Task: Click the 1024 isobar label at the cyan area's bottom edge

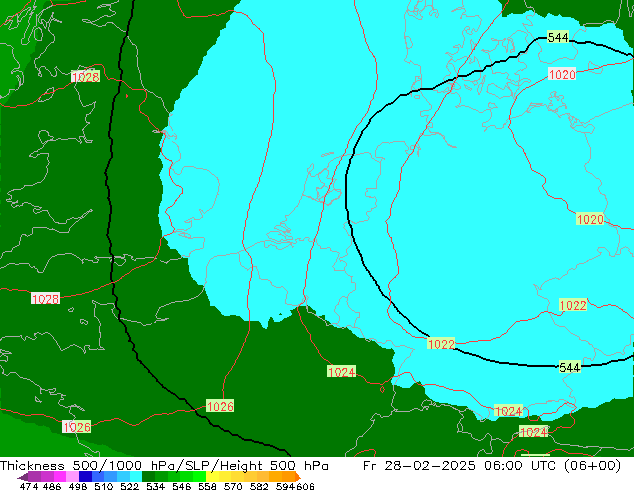Action: pyautogui.click(x=509, y=411)
